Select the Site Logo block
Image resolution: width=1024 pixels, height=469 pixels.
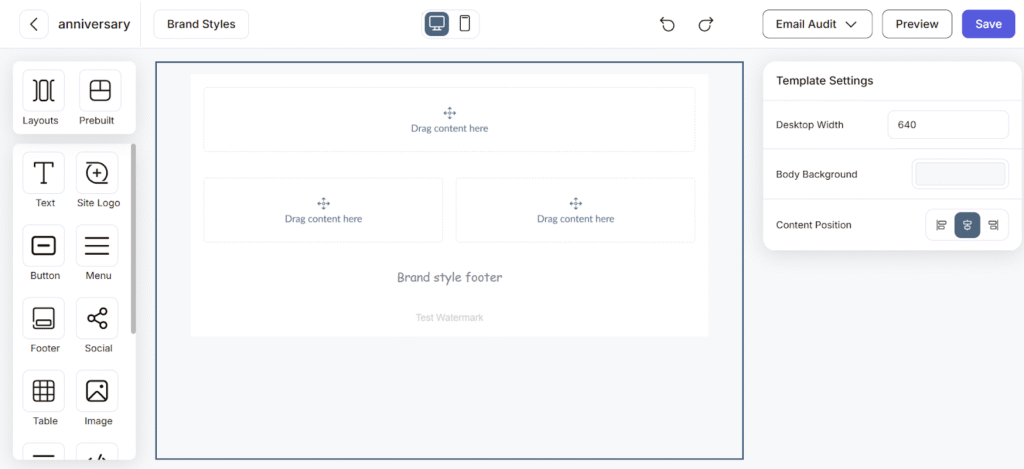97,173
